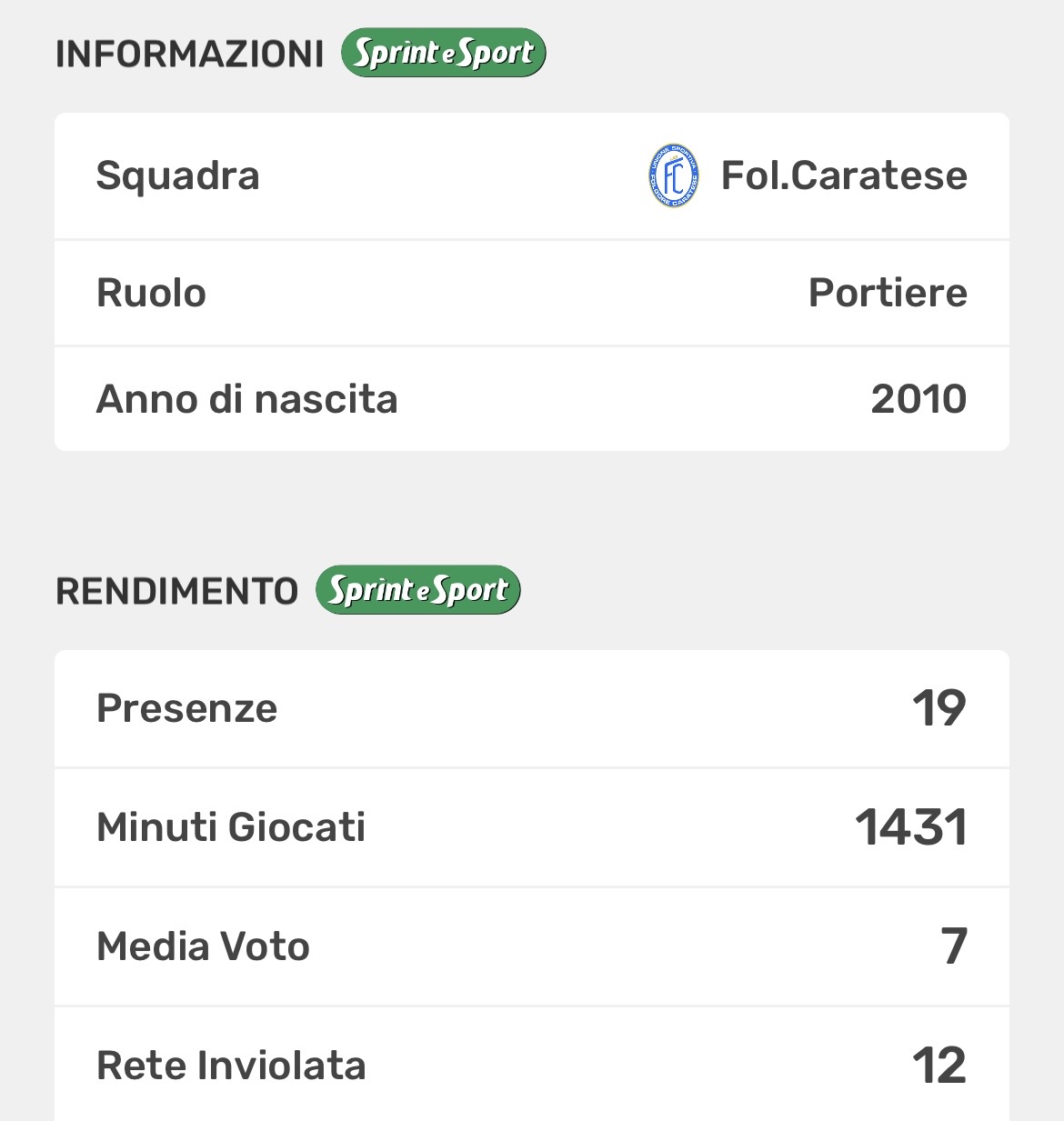The image size is (1064, 1121).
Task: Click the Rete Inviolata value 12
Action: click(939, 1066)
